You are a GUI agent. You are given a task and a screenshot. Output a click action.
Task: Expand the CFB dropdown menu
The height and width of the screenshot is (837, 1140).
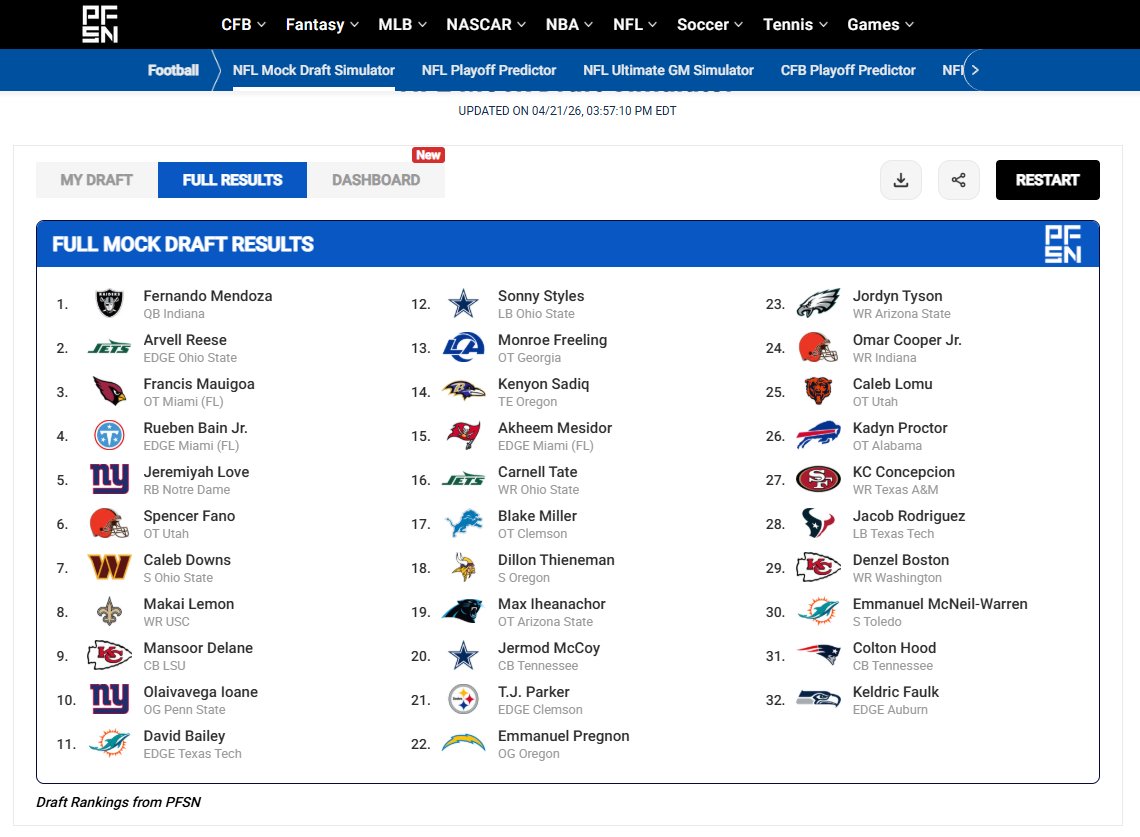point(244,24)
